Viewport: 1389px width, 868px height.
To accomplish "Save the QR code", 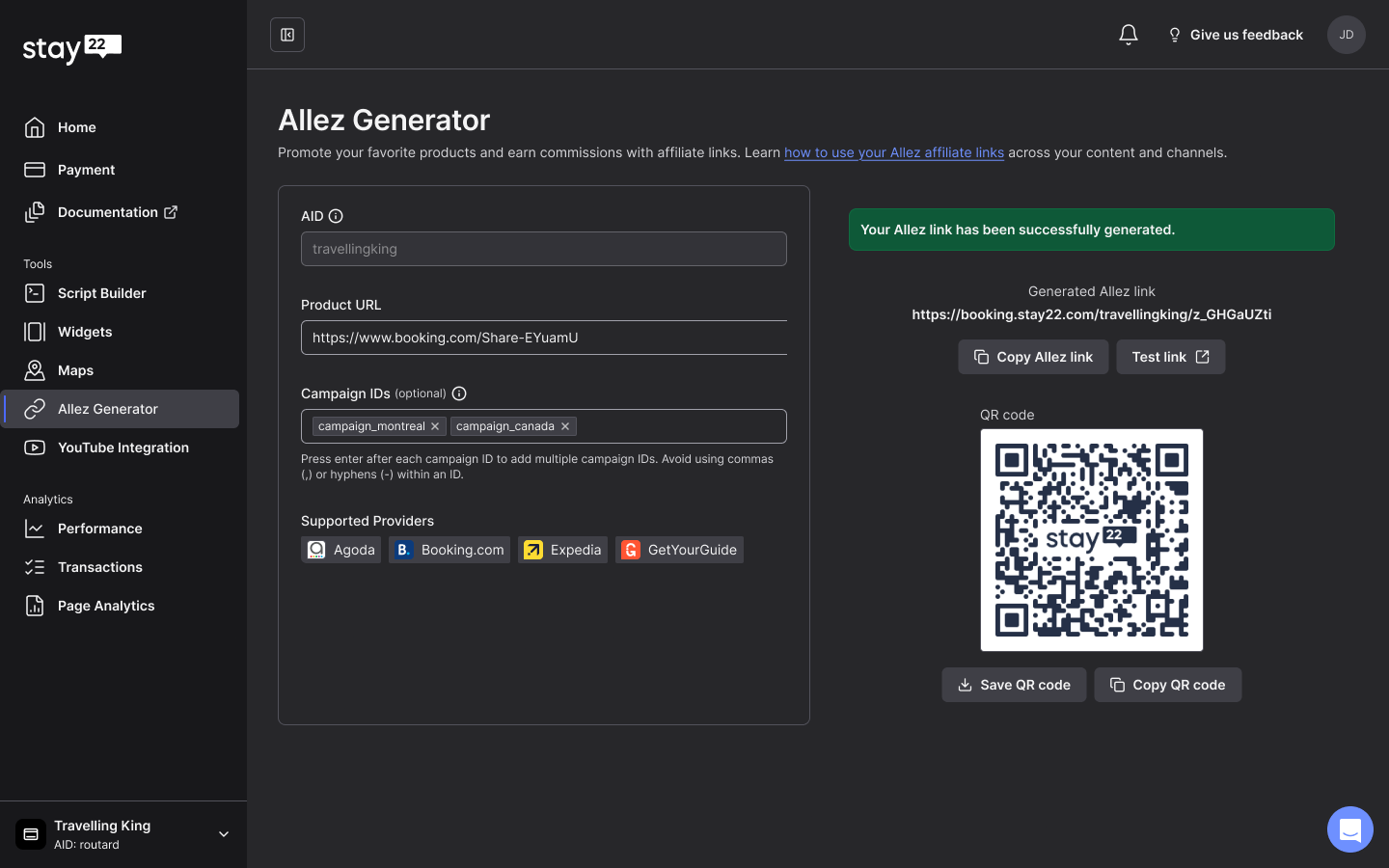I will [1014, 685].
